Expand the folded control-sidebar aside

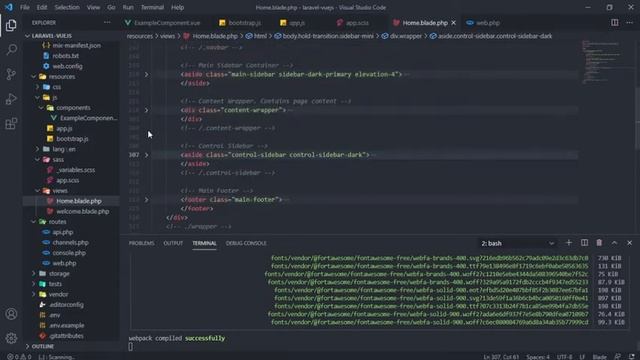147,155
